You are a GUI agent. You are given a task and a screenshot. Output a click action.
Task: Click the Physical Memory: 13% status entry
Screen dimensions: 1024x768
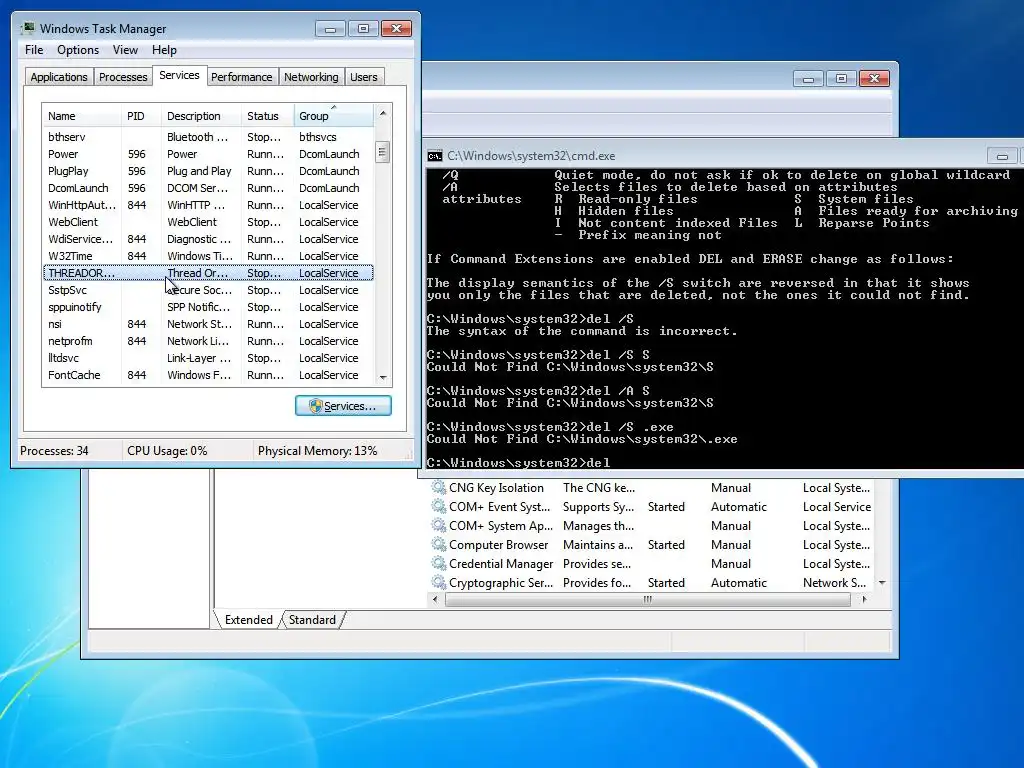point(317,451)
